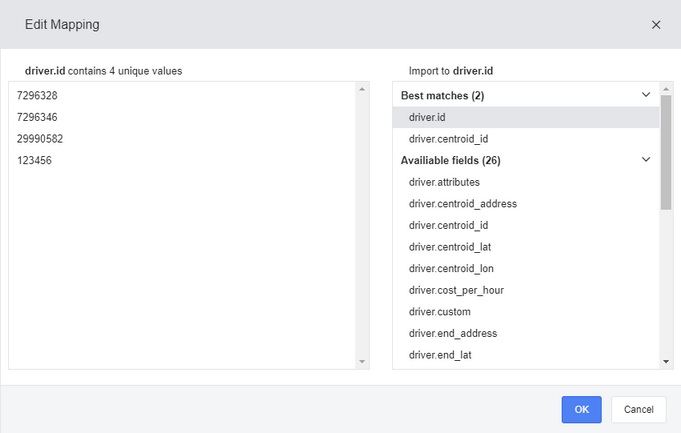Choose driver.centroid_lon field

(526, 268)
